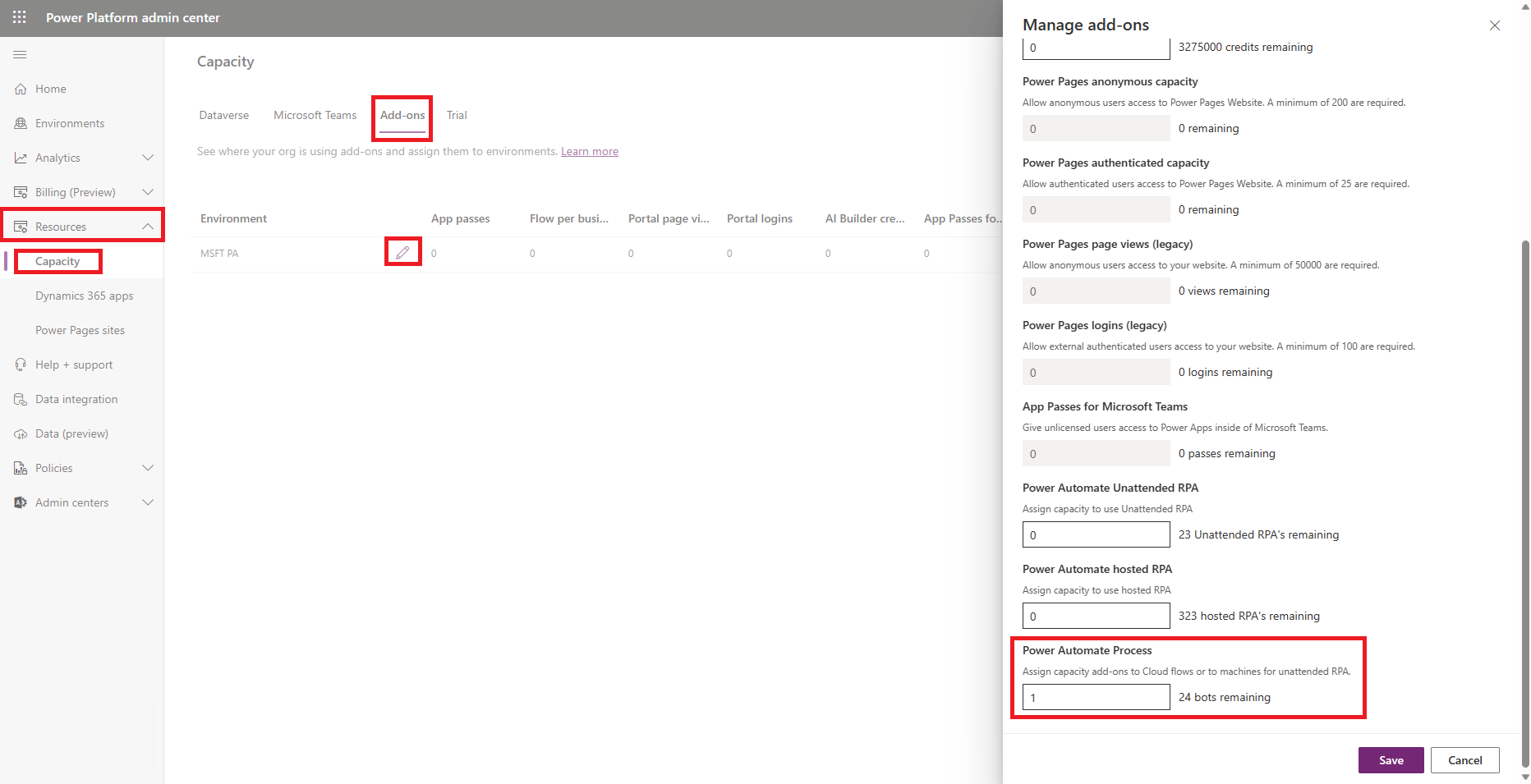Click the Data (preview) cloud icon

coord(21,433)
